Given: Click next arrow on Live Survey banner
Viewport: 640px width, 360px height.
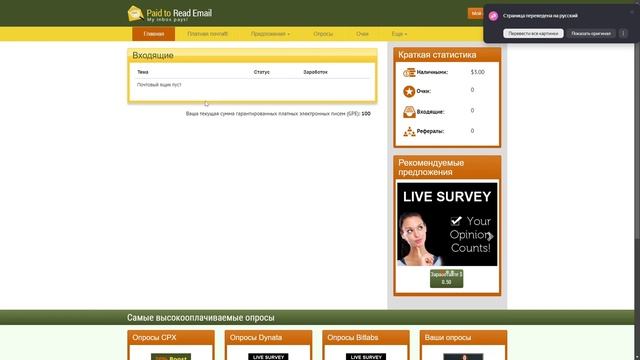Looking at the screenshot, I should tap(490, 236).
